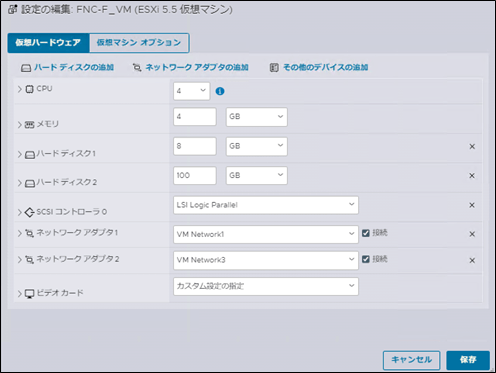Remove ネットワーク アダプタ1 with its X
The width and height of the screenshot is (496, 373).
(472, 234)
